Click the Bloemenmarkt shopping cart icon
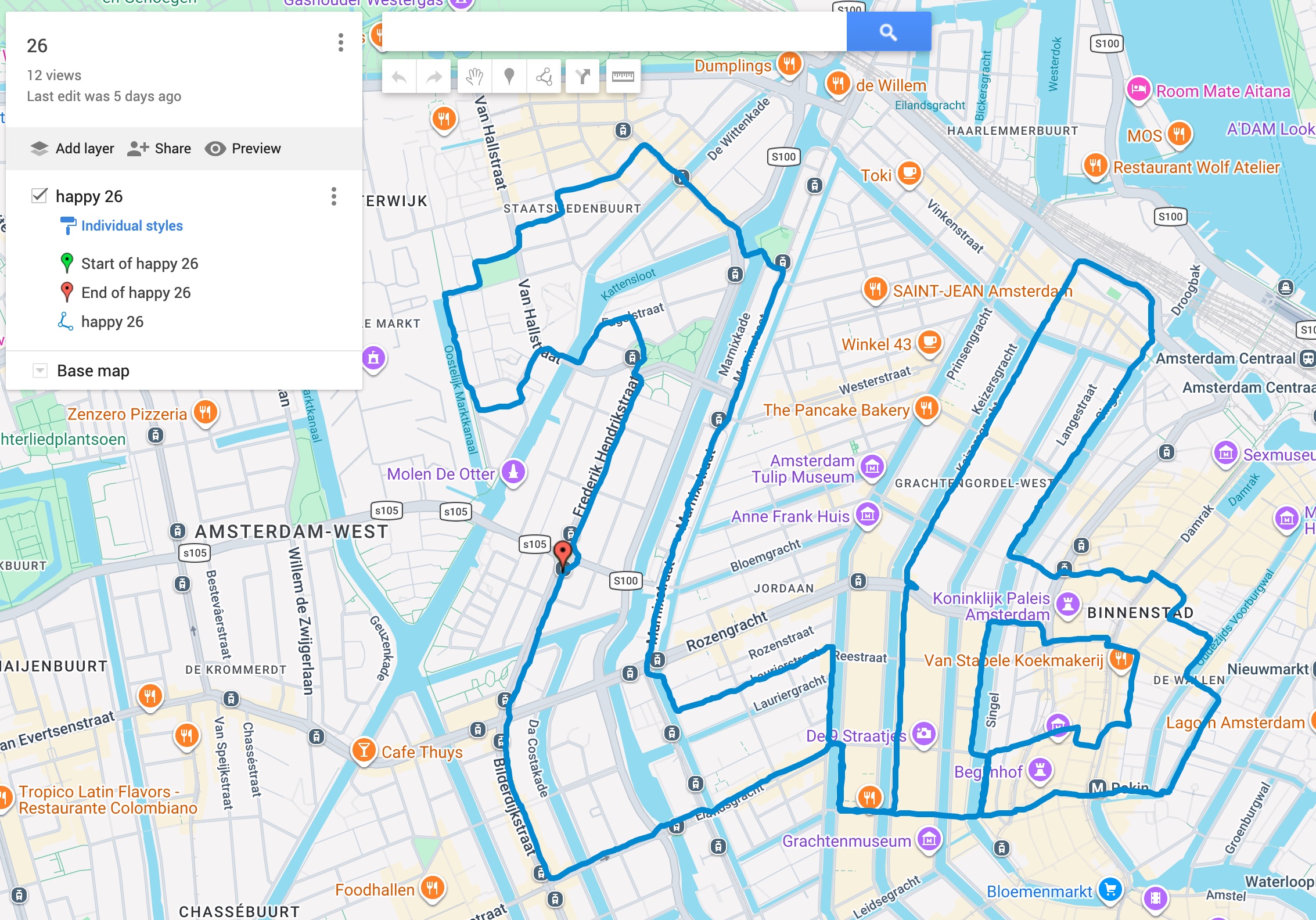 click(1110, 890)
